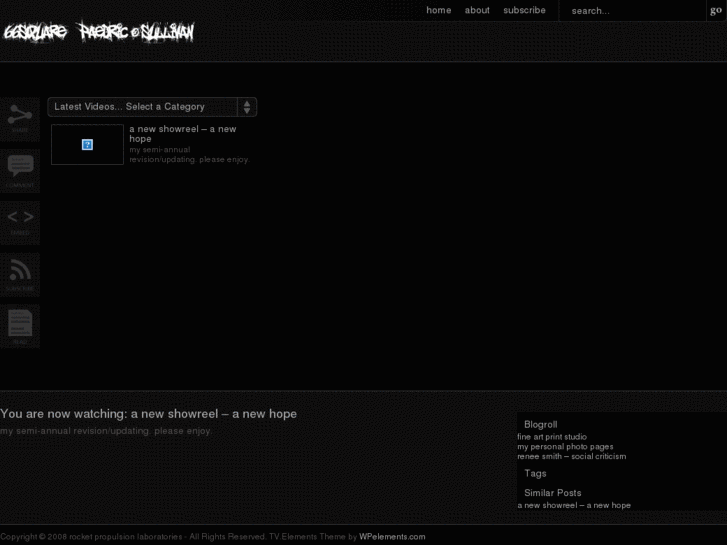Visit fine art print studio link
The image size is (727, 545).
[x=552, y=437]
